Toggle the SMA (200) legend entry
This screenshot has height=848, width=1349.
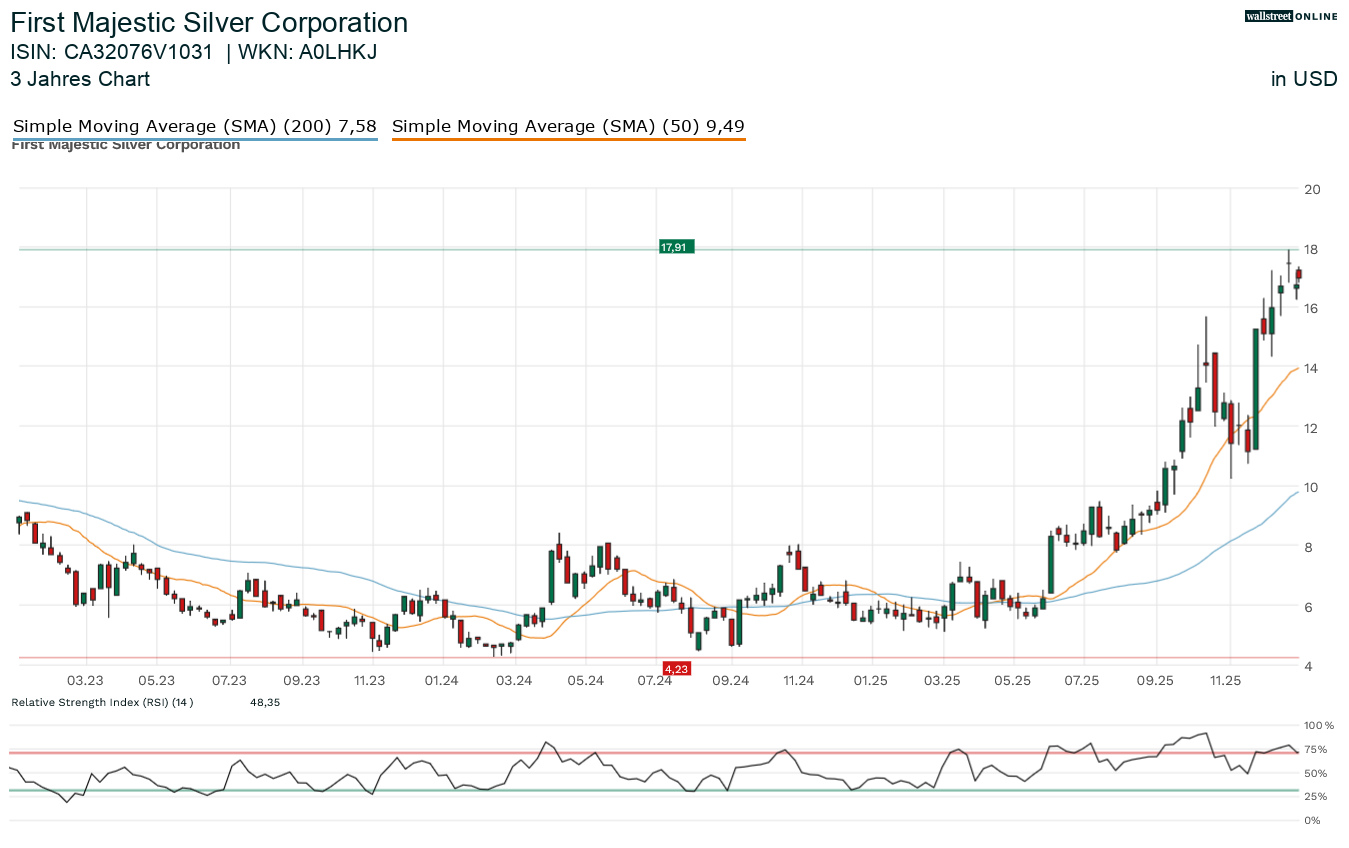195,126
